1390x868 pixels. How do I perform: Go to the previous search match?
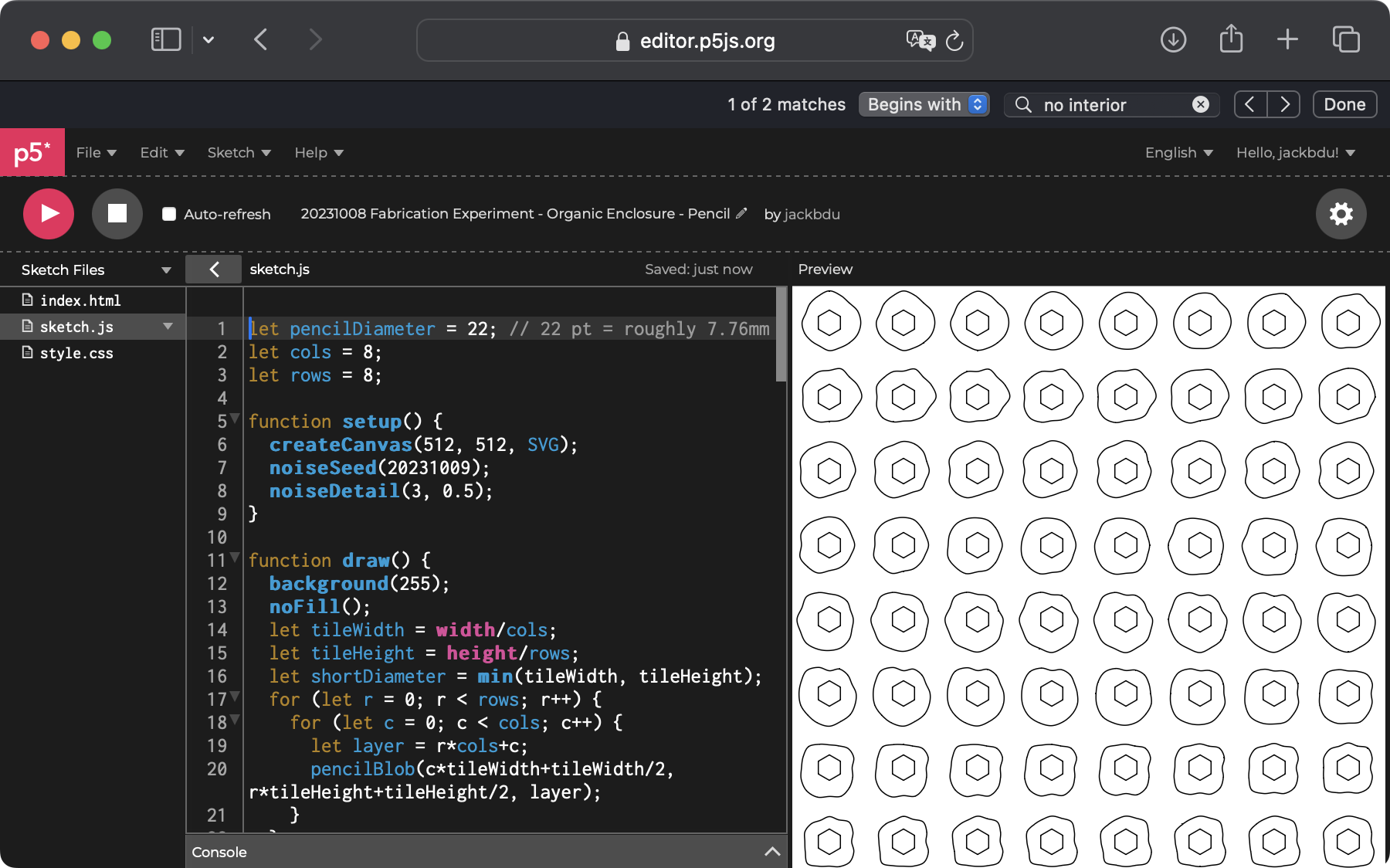(1250, 104)
